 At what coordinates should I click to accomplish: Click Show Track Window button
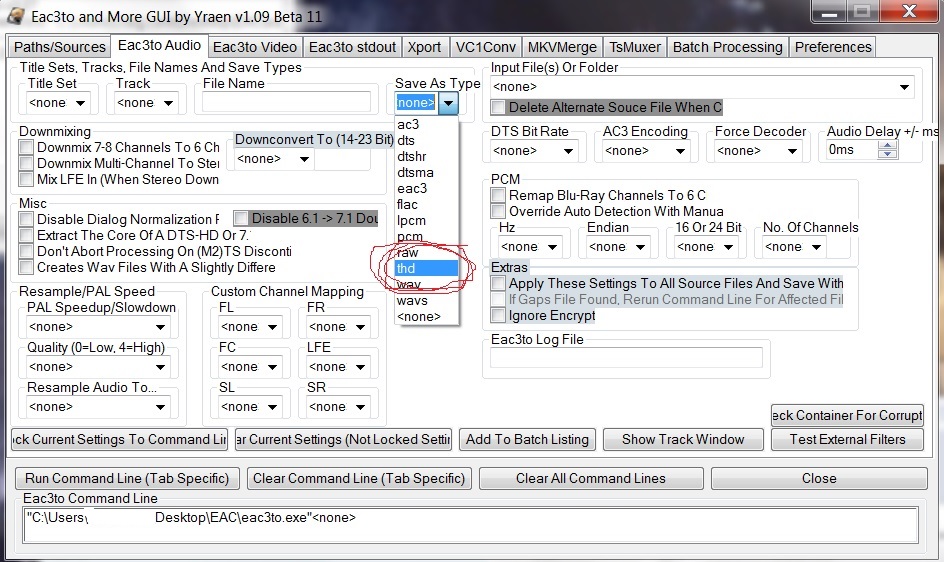pos(683,440)
